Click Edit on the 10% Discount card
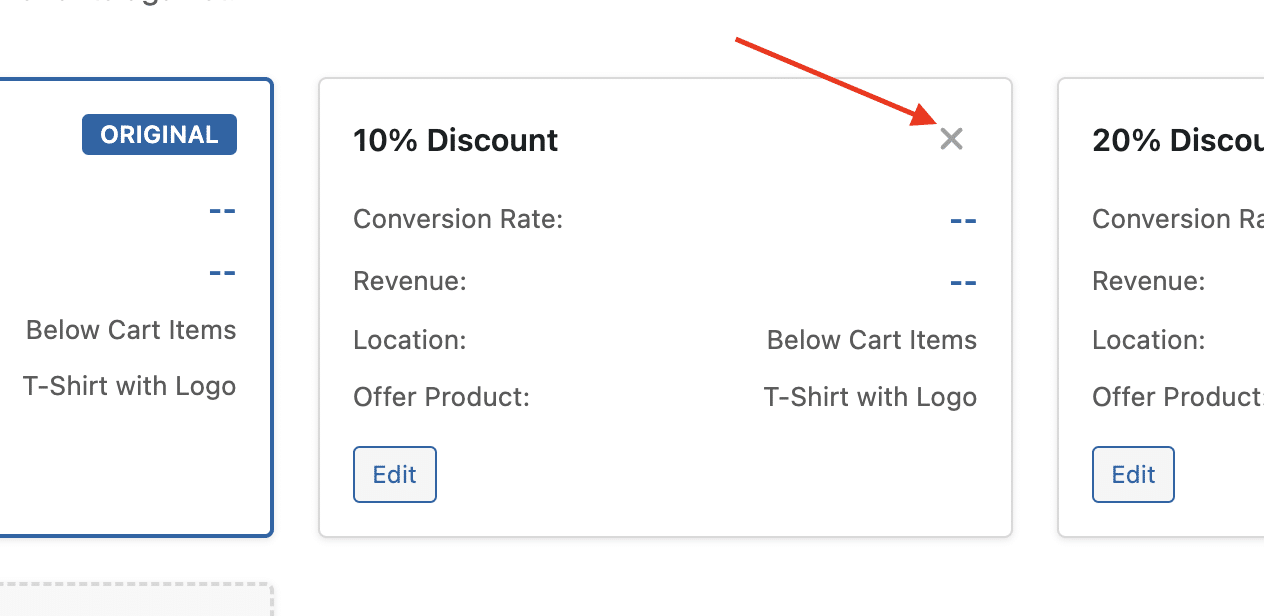Viewport: 1264px width, 616px height. click(x=395, y=474)
